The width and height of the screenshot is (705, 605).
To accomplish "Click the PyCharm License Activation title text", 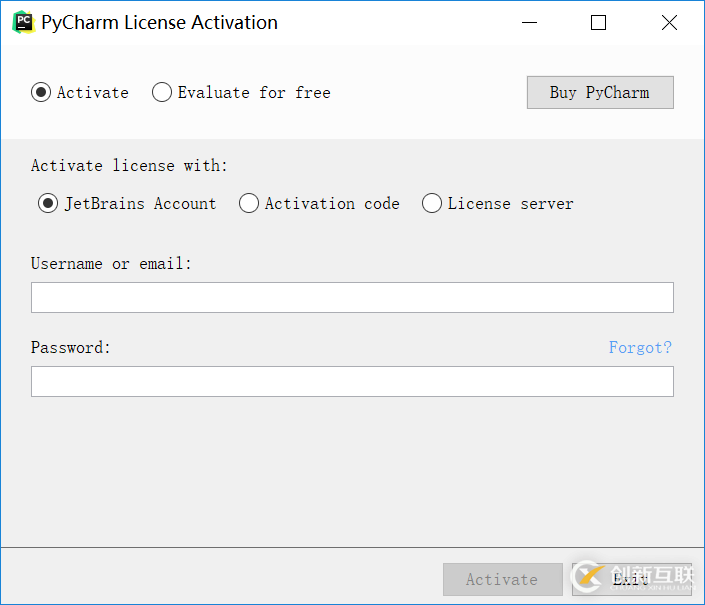I will (160, 22).
